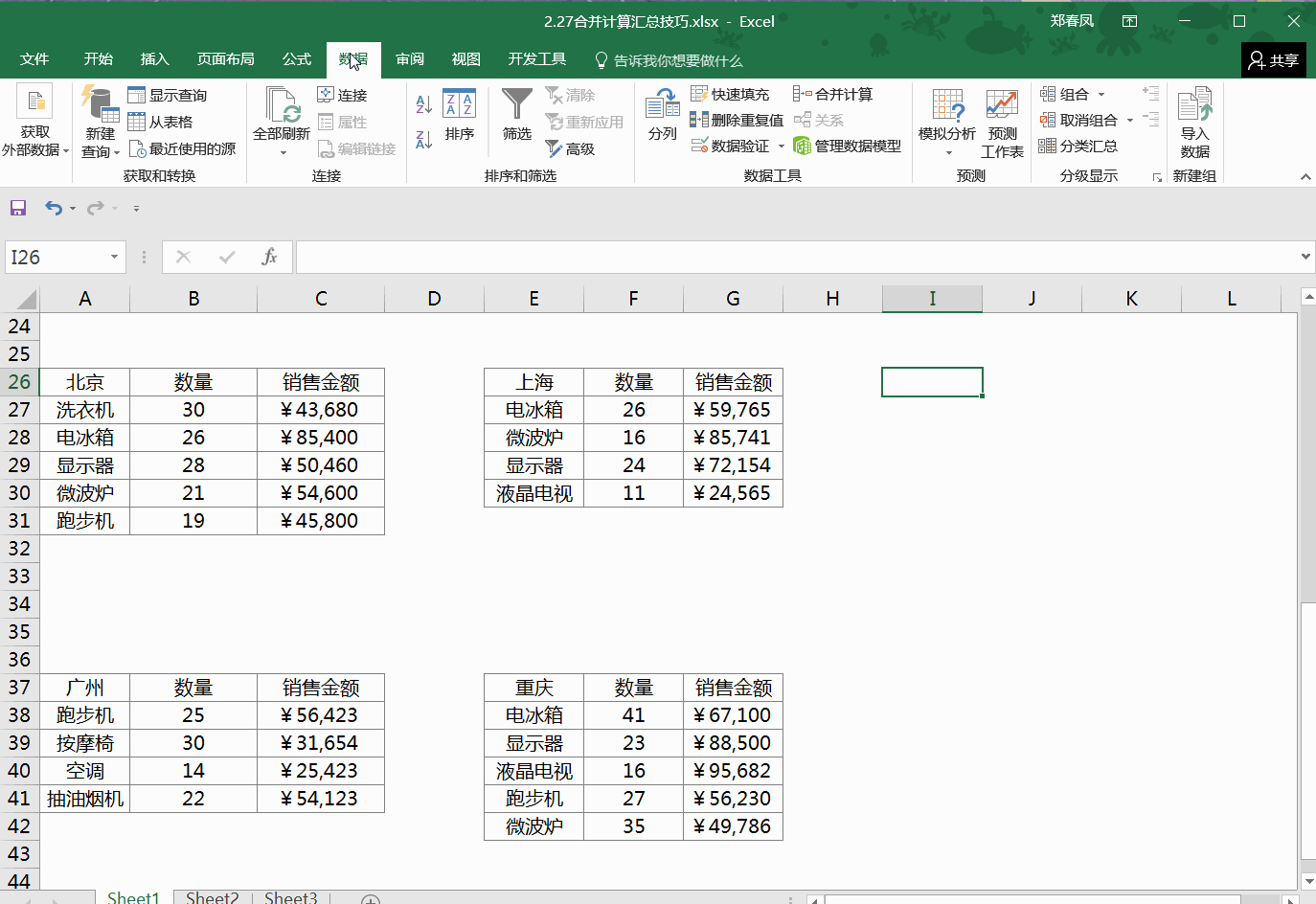The width and height of the screenshot is (1316, 904).
Task: Click Forecast Sheet (预测工作表)
Action: [x=1002, y=124]
